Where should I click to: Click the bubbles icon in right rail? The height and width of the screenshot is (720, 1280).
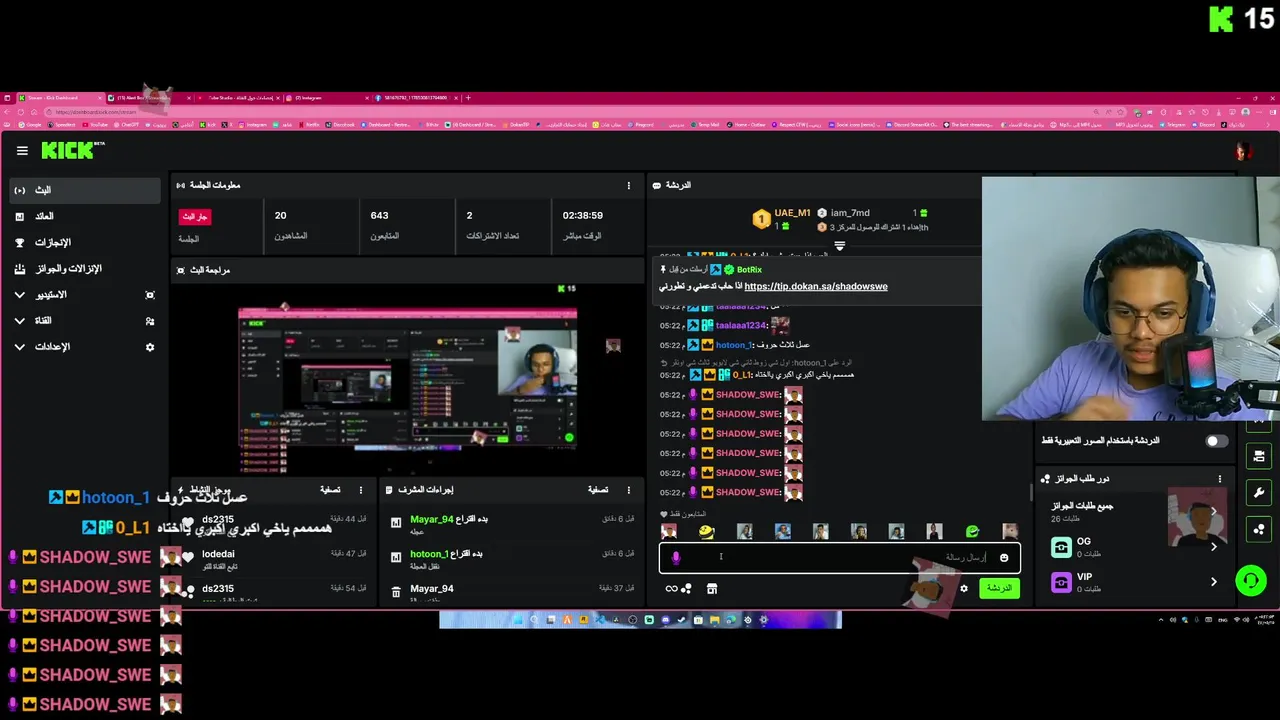(x=1259, y=530)
